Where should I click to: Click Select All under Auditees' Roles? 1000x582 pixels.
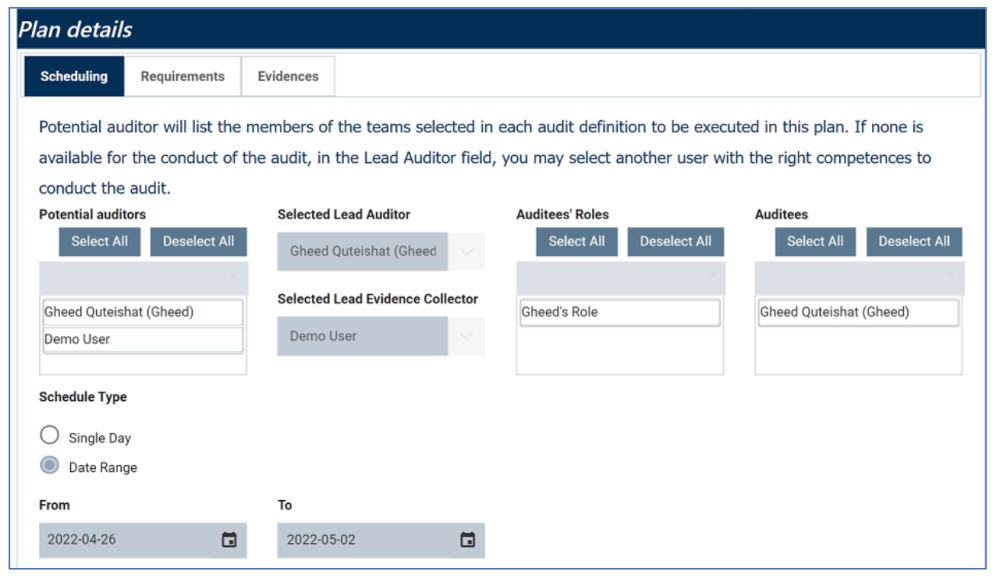[x=577, y=242]
